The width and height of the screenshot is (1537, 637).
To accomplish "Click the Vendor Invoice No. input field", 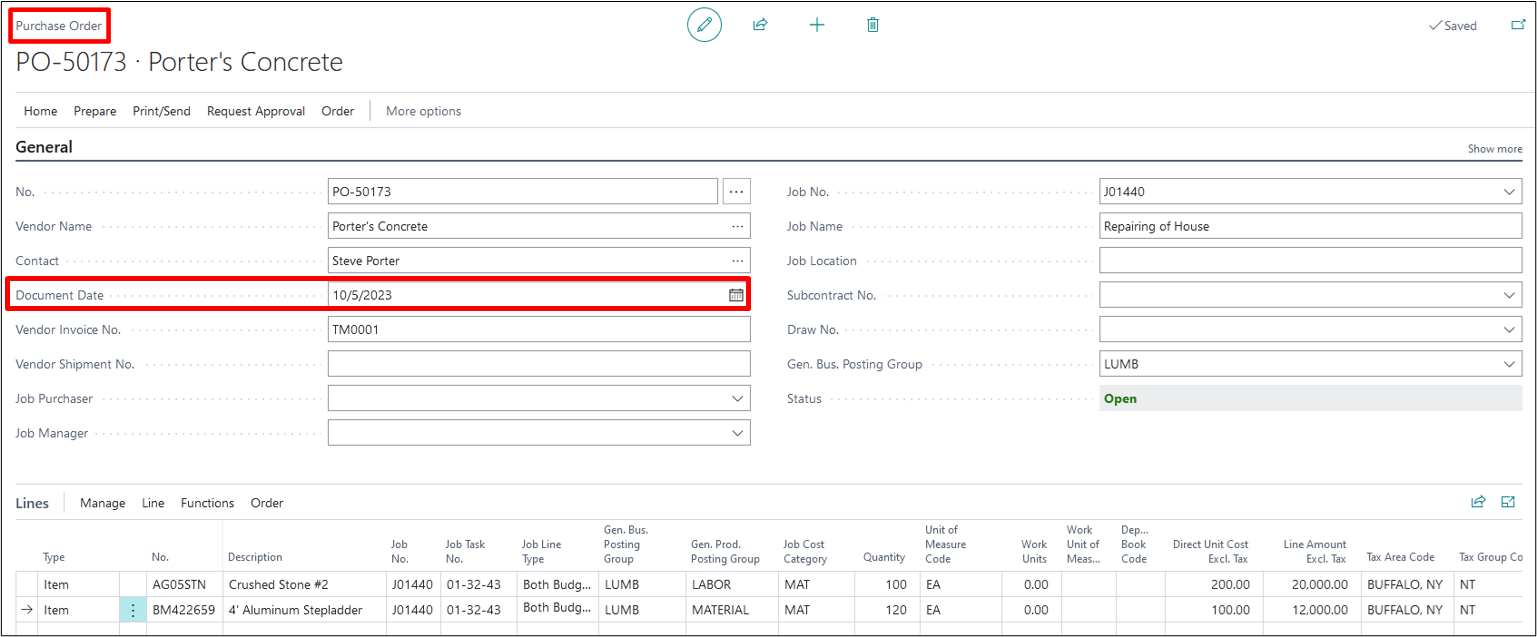I will coord(538,330).
